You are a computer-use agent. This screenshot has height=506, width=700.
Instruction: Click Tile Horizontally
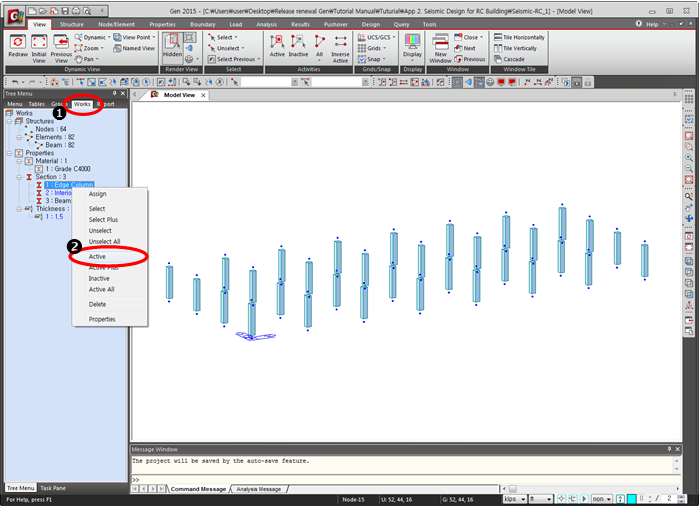pyautogui.click(x=519, y=38)
